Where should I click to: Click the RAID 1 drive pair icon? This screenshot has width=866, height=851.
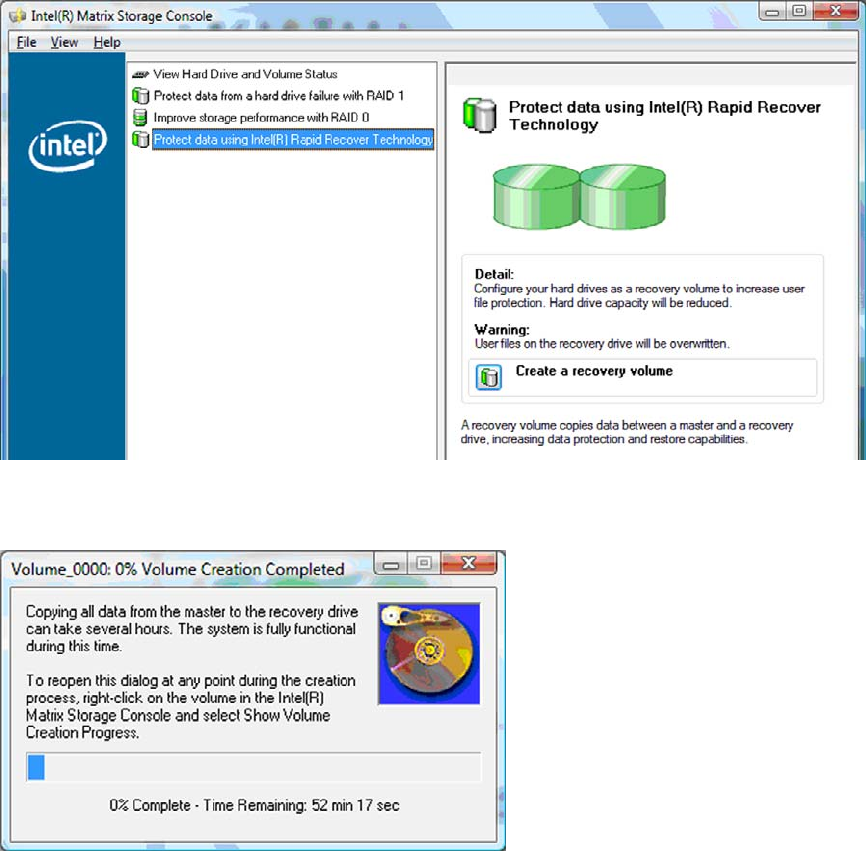[141, 96]
